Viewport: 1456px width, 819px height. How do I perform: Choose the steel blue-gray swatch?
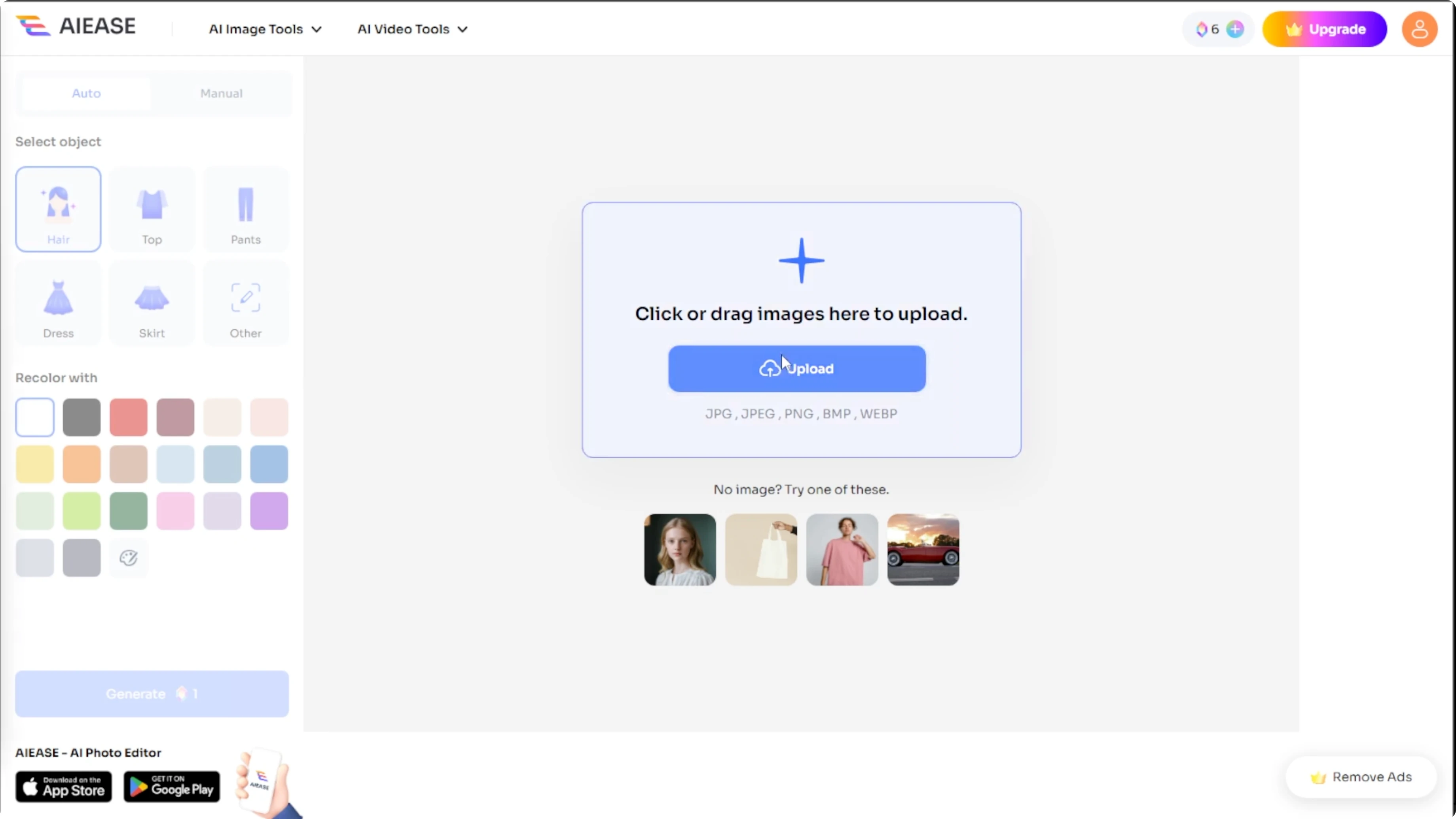click(222, 464)
